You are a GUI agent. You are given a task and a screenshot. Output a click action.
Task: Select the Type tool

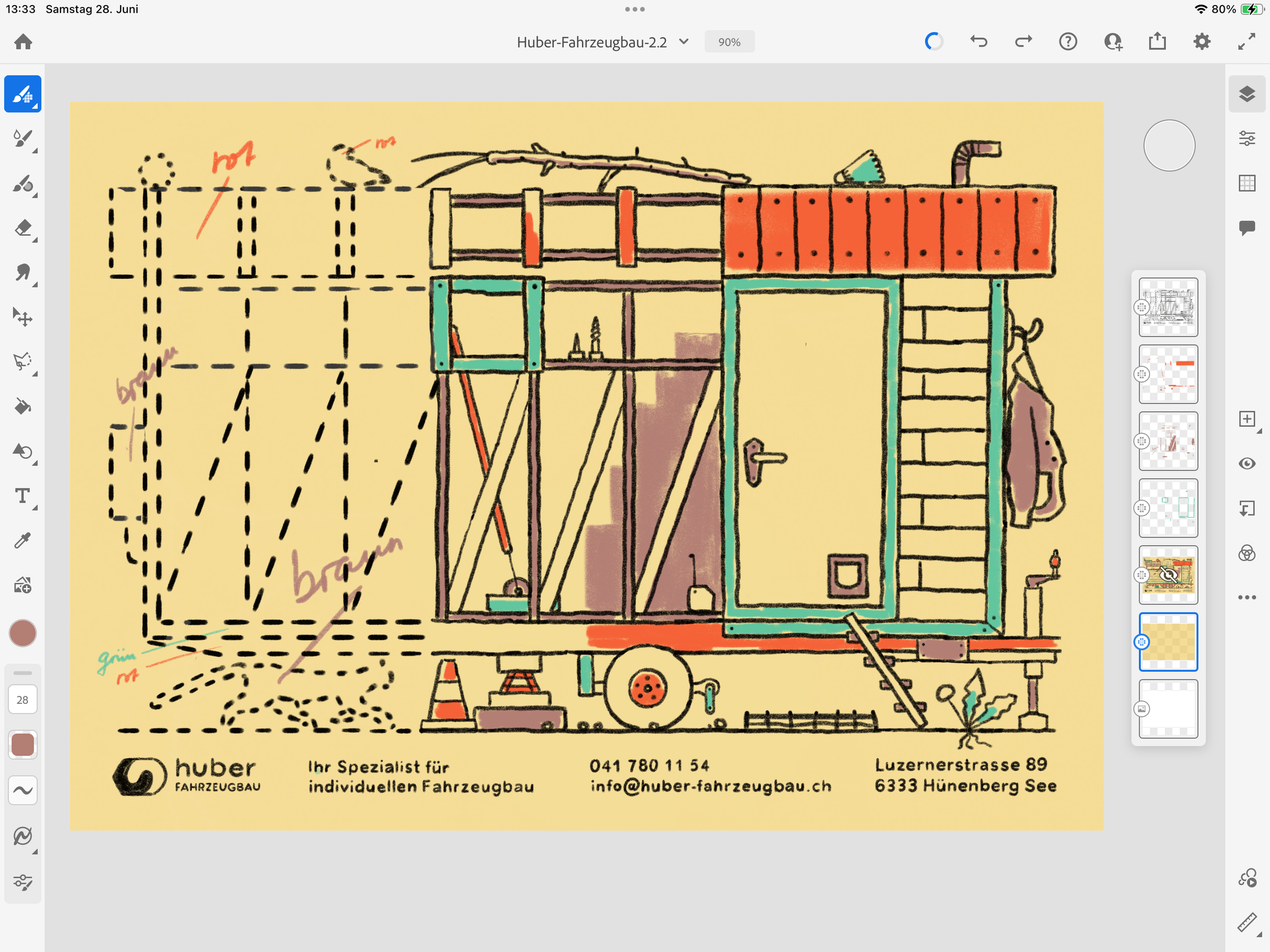click(x=22, y=495)
